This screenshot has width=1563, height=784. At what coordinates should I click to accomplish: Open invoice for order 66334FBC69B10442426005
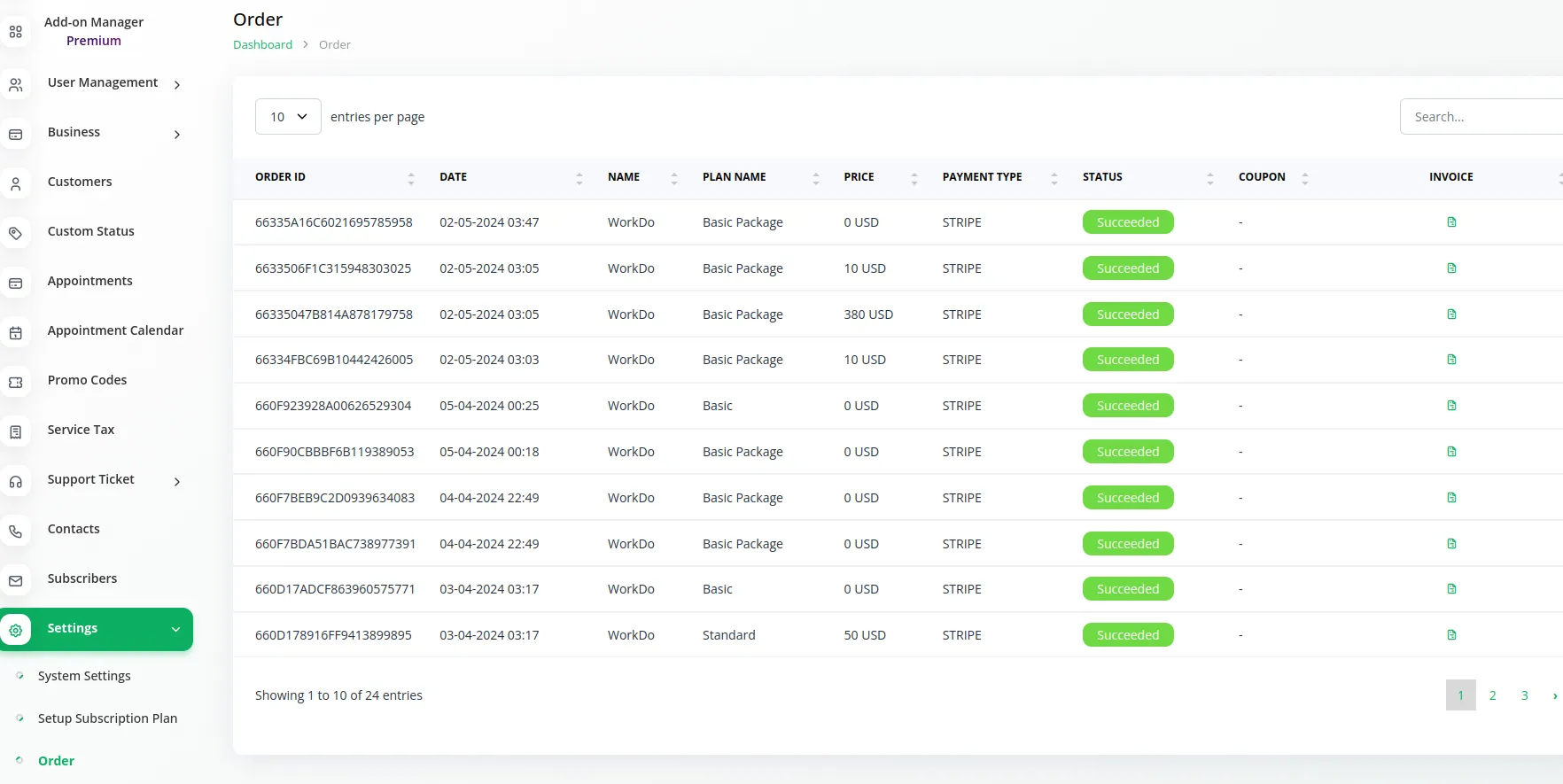(x=1451, y=359)
